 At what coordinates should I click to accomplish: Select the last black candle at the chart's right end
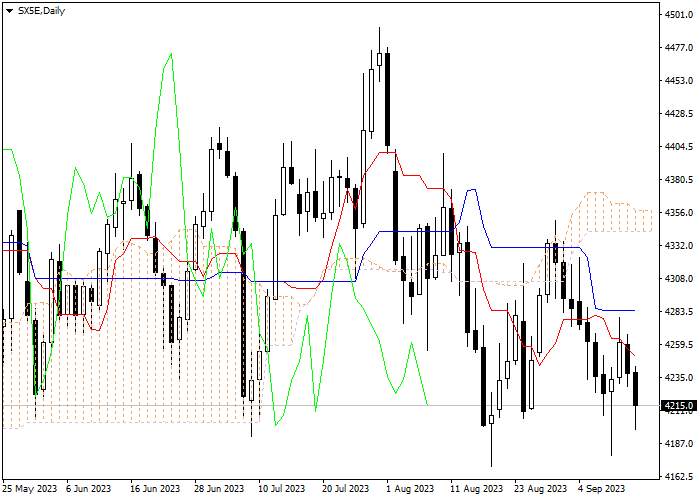635,389
